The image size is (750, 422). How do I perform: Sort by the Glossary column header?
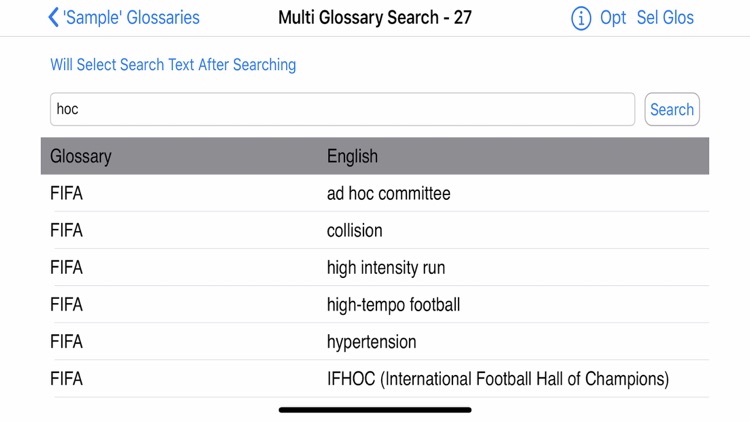[x=81, y=156]
